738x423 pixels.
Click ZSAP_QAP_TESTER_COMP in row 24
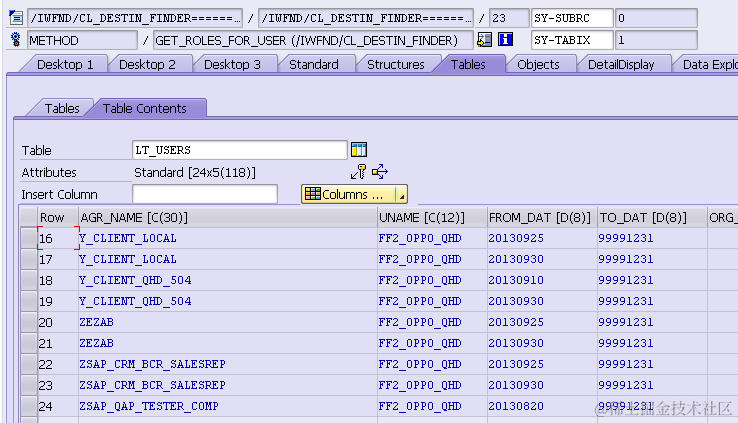[149, 406]
